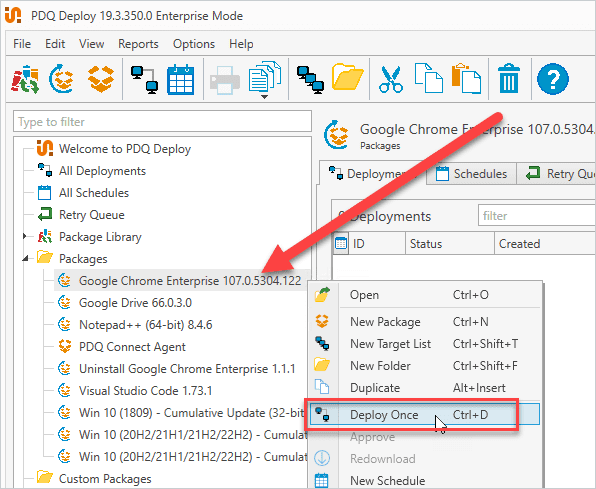Collapse the Packages folder tree node
Screen dimensions: 596x489
(x=25, y=259)
